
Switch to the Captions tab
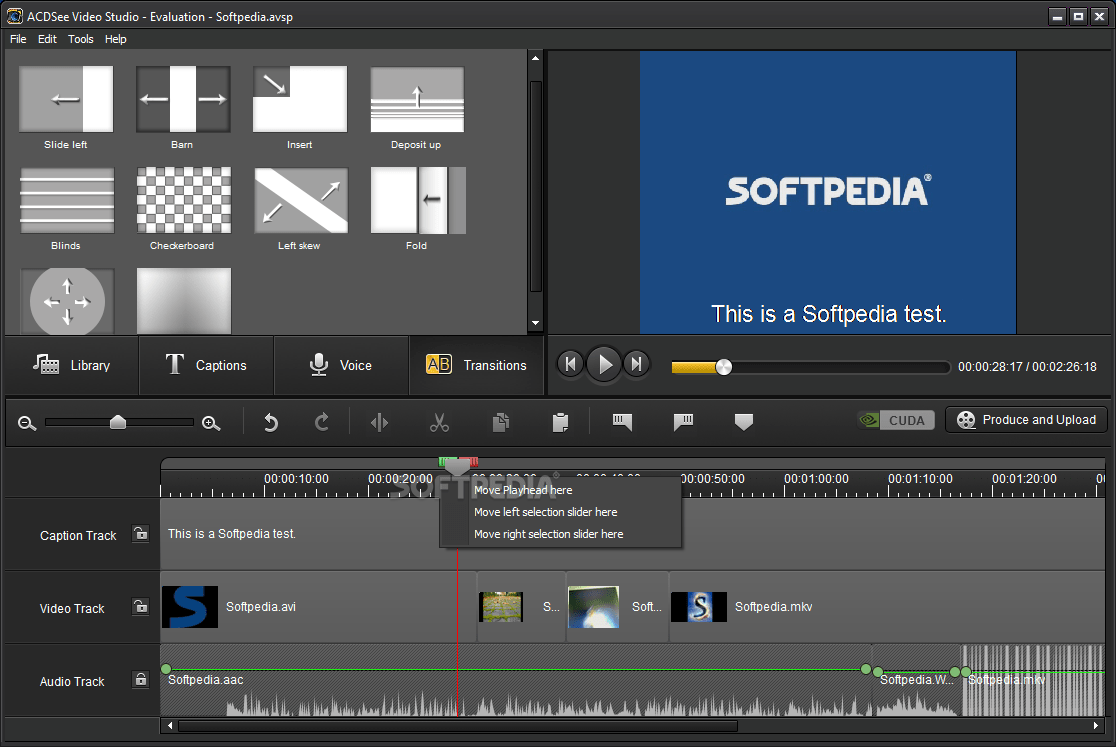coord(206,365)
